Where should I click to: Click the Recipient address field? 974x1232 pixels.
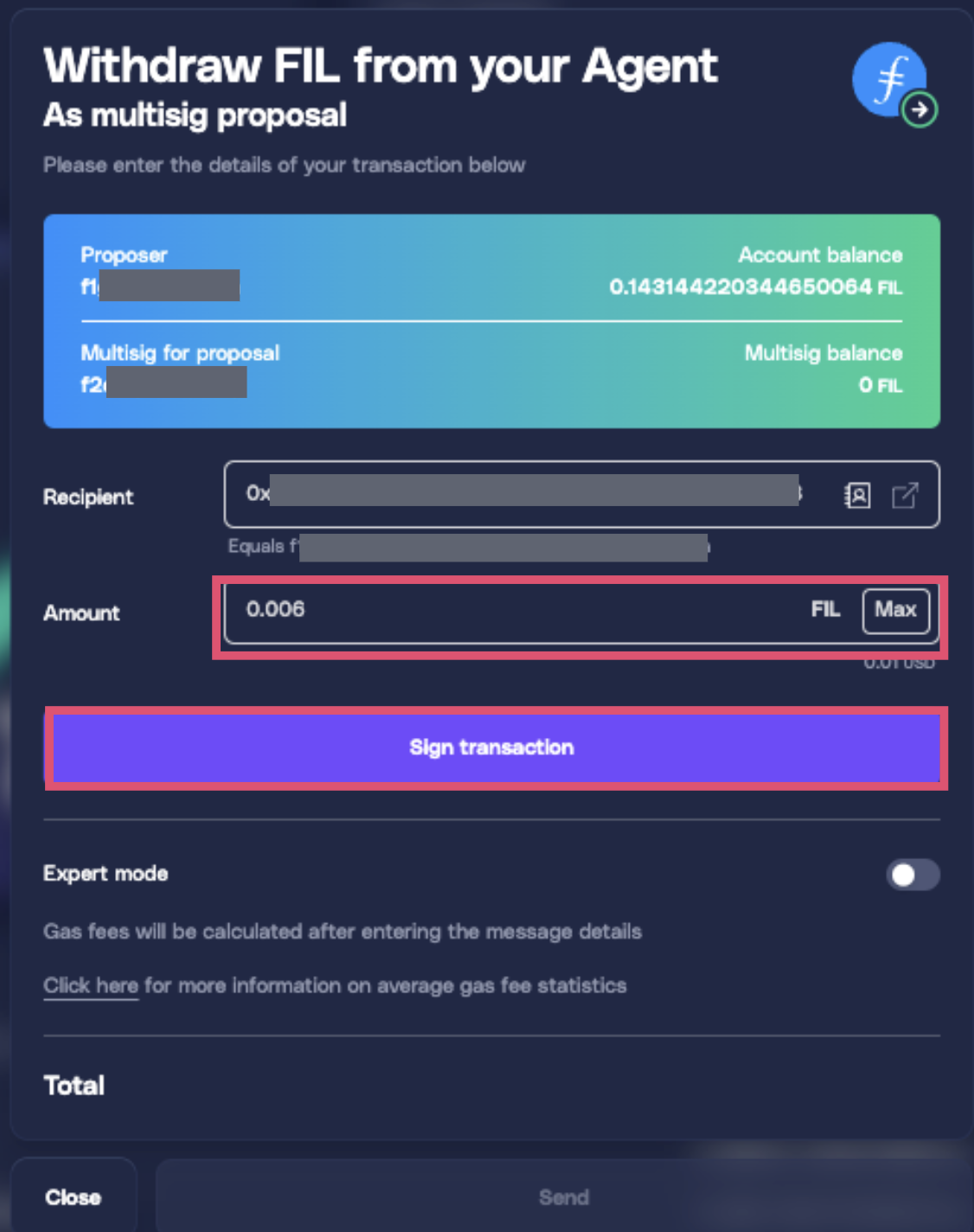[x=519, y=494]
